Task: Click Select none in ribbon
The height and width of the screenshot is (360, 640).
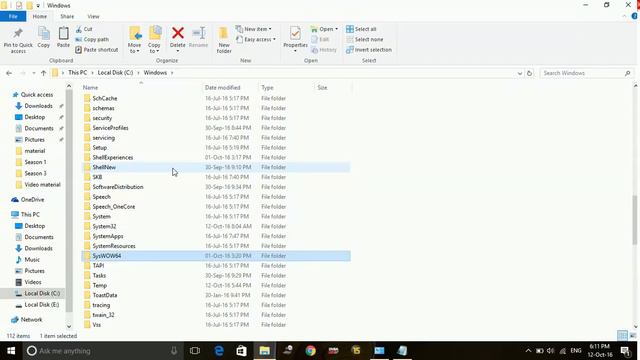Action: (364, 39)
